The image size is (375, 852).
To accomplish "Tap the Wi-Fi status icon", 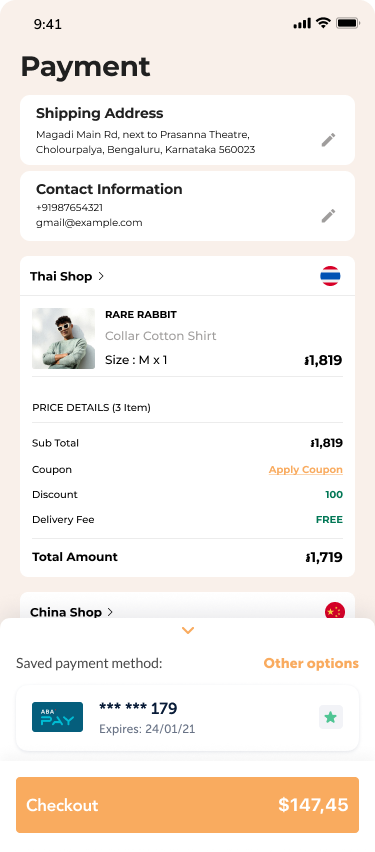I will (323, 23).
